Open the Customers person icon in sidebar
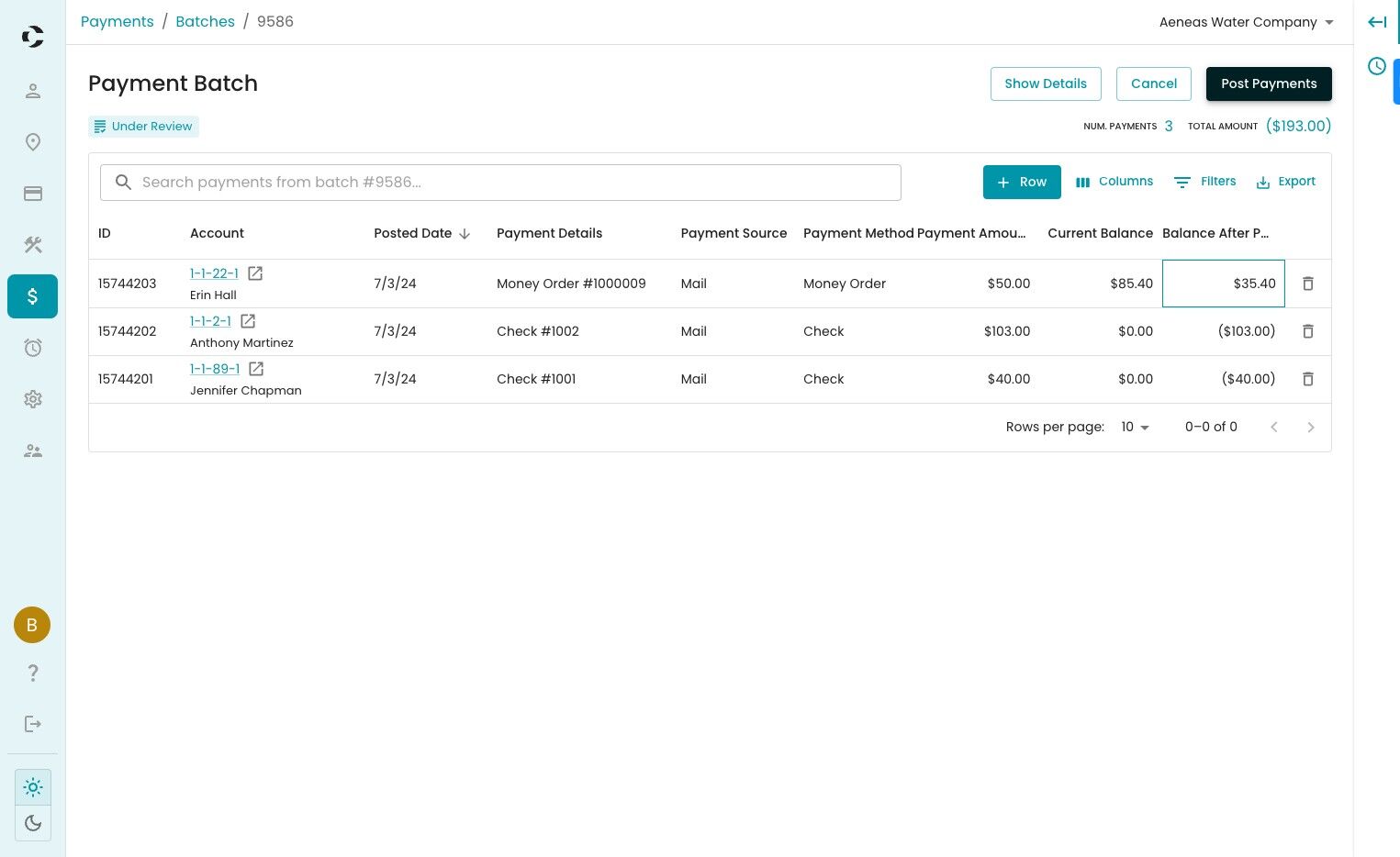This screenshot has height=857, width=1400. (33, 91)
